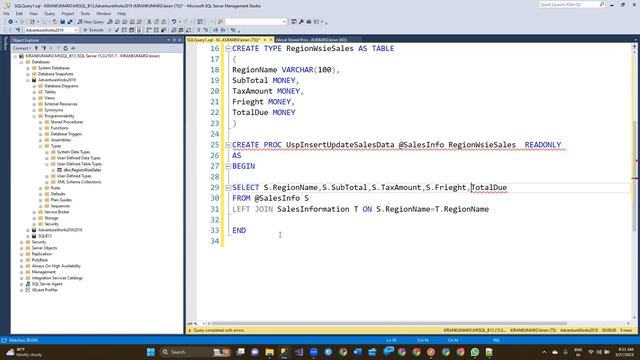
Task: Click the Undo arrow icon
Action: [174, 22]
